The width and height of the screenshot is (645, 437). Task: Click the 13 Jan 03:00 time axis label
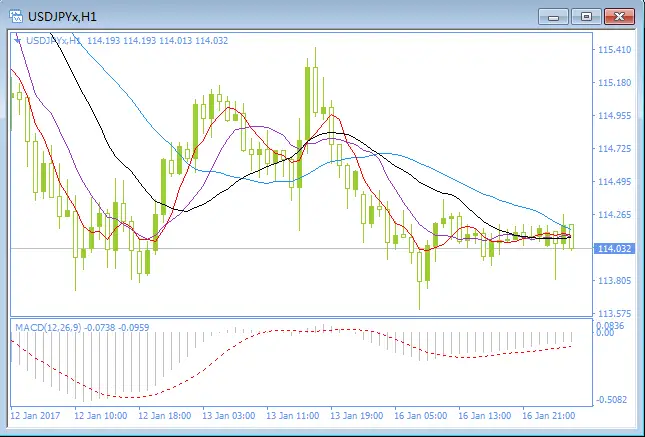(229, 416)
